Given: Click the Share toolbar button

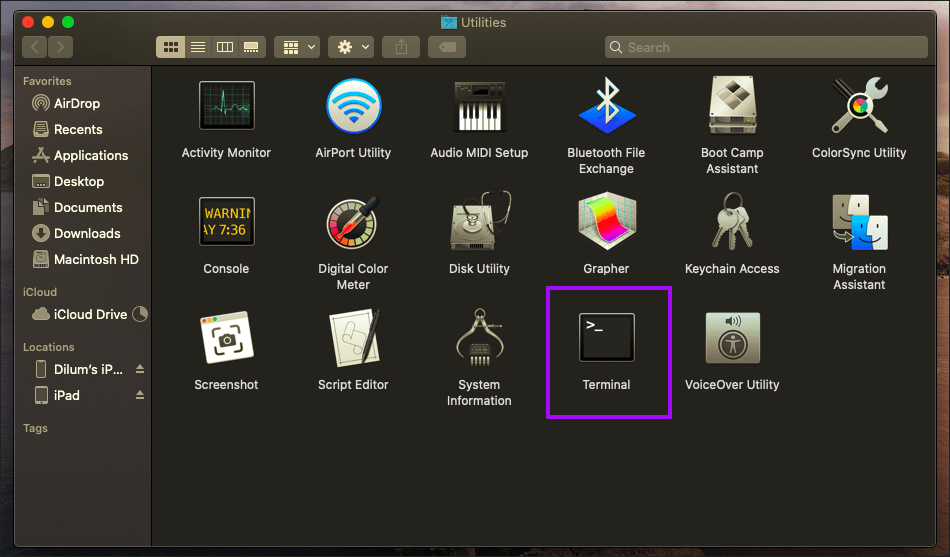Looking at the screenshot, I should coord(401,47).
